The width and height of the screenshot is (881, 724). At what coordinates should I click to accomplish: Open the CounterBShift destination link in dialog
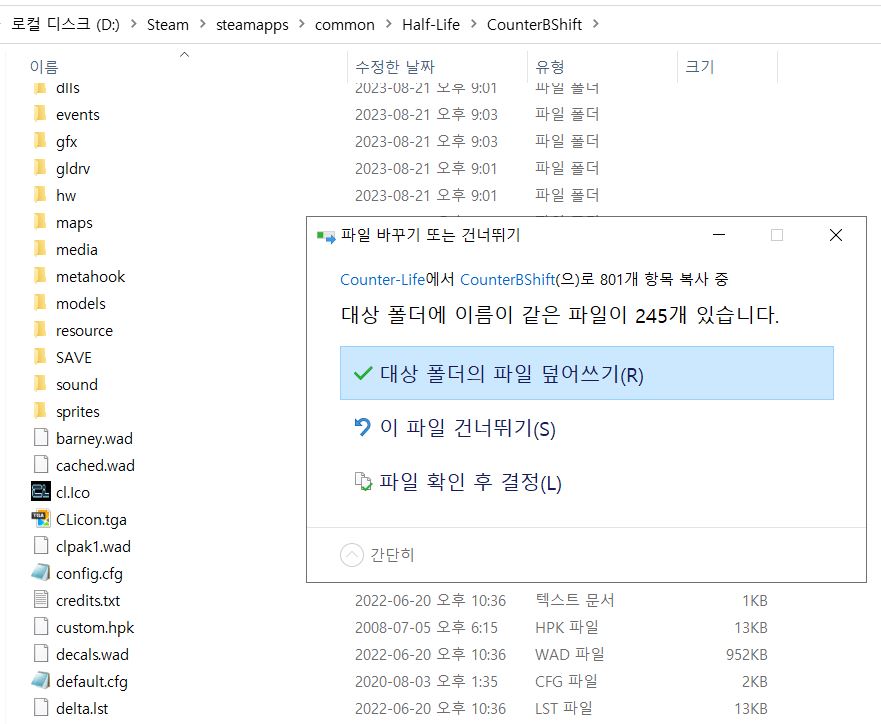click(507, 279)
